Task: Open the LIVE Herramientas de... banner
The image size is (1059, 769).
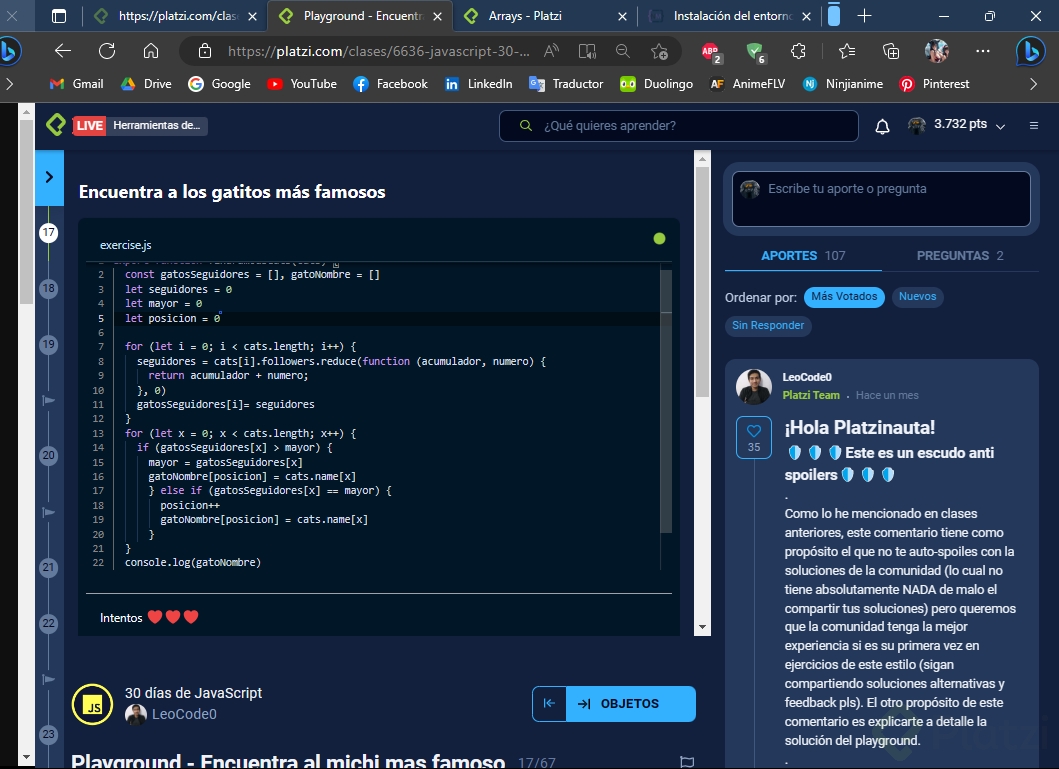Action: 140,126
